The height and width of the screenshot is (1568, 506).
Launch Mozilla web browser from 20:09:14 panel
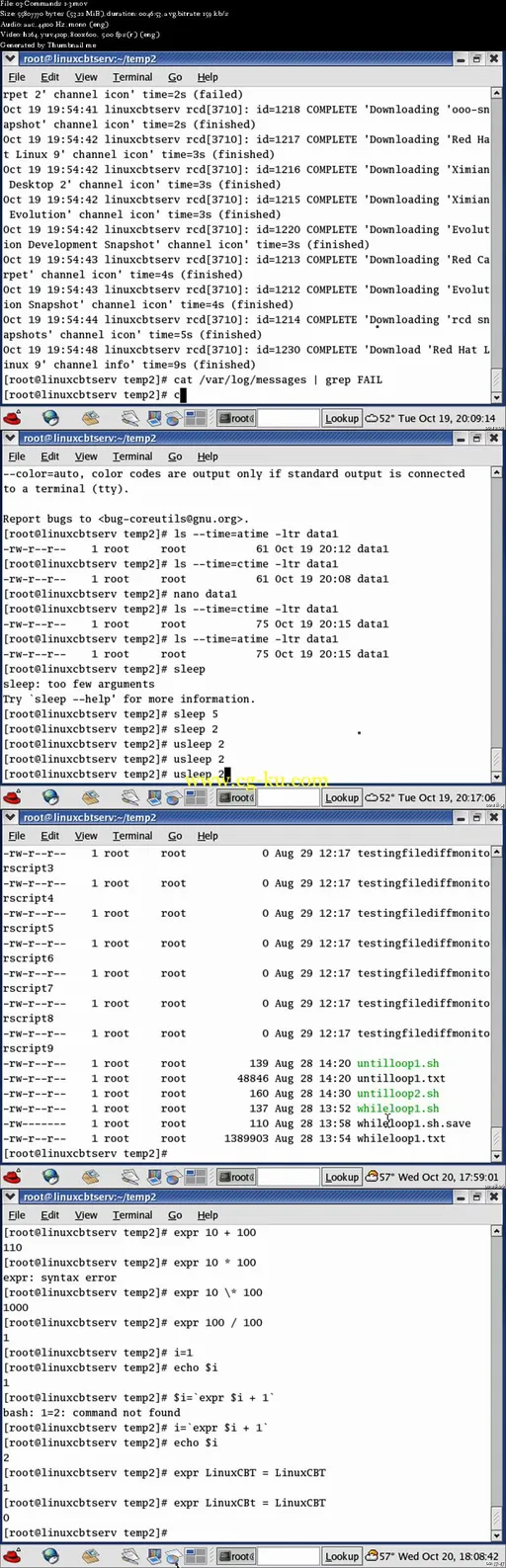(50, 418)
